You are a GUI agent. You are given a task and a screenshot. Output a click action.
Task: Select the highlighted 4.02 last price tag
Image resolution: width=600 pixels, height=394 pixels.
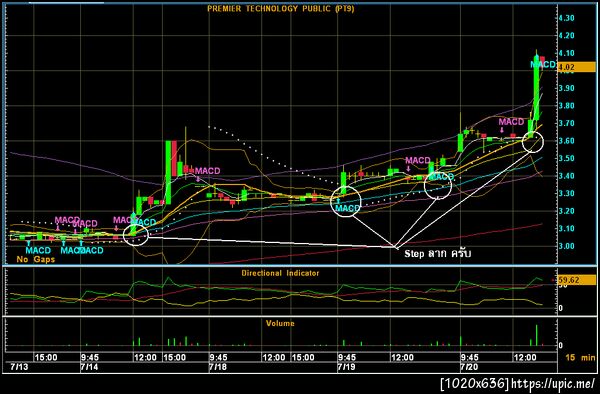pos(577,67)
